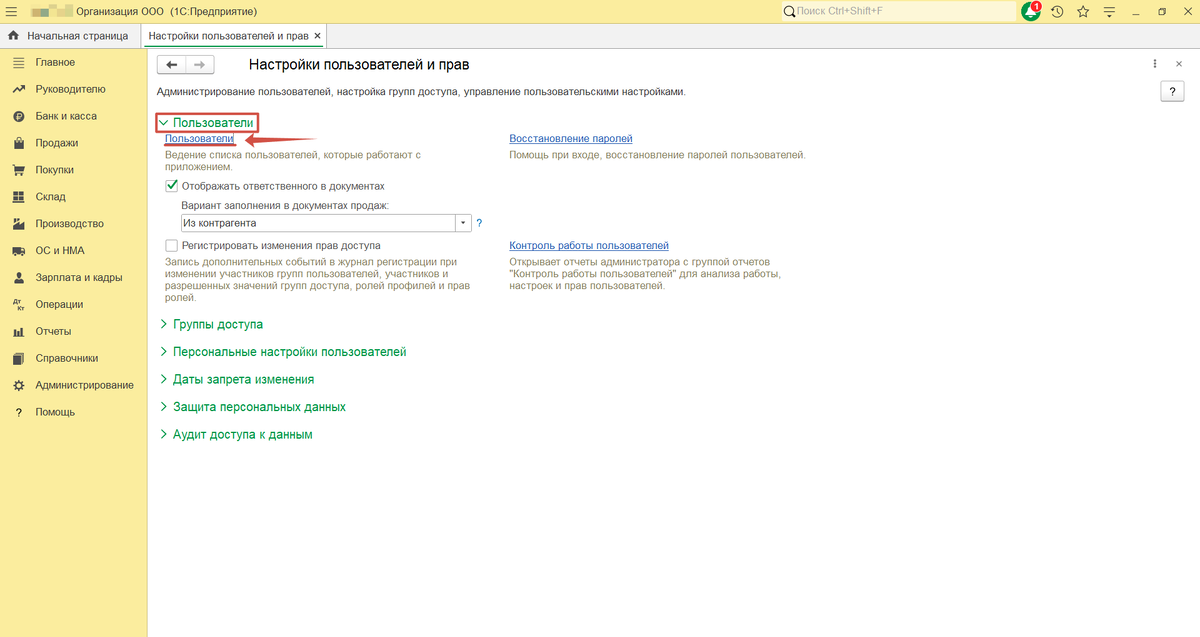This screenshot has height=637, width=1200.
Task: Open the Из контрагента dropdown arrow
Action: tap(463, 224)
